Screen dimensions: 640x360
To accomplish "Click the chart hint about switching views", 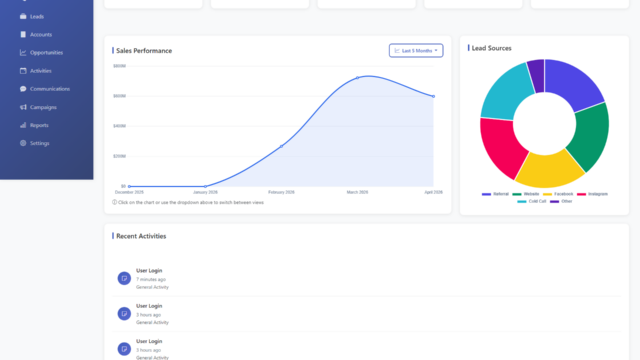I will pos(191,202).
